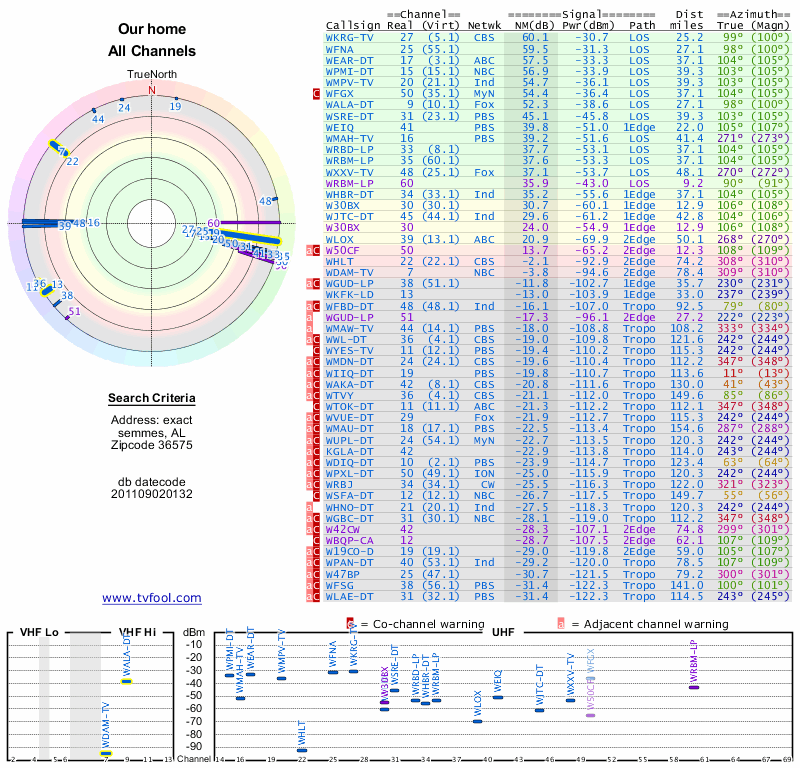Click the purple channel 60 bar on the radar
Screen dimensions: 800x768
[x=251, y=222]
